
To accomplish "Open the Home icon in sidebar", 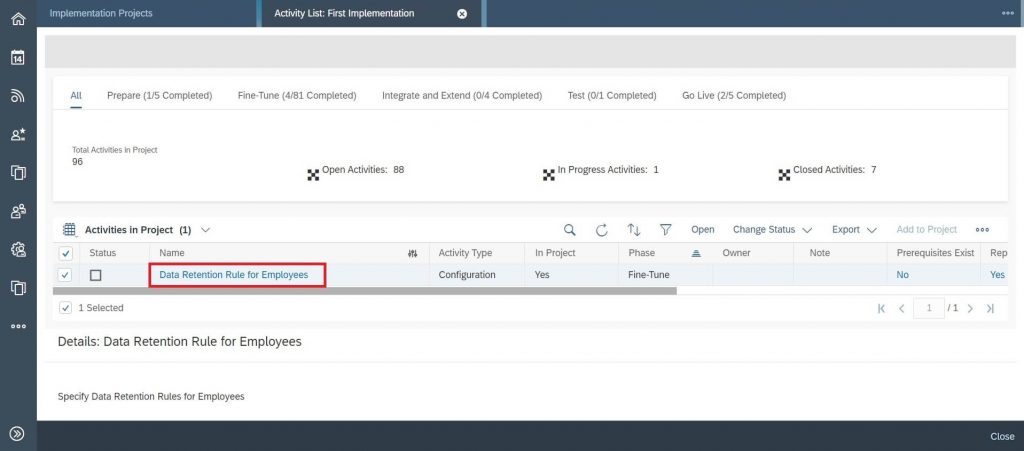I will click(18, 19).
